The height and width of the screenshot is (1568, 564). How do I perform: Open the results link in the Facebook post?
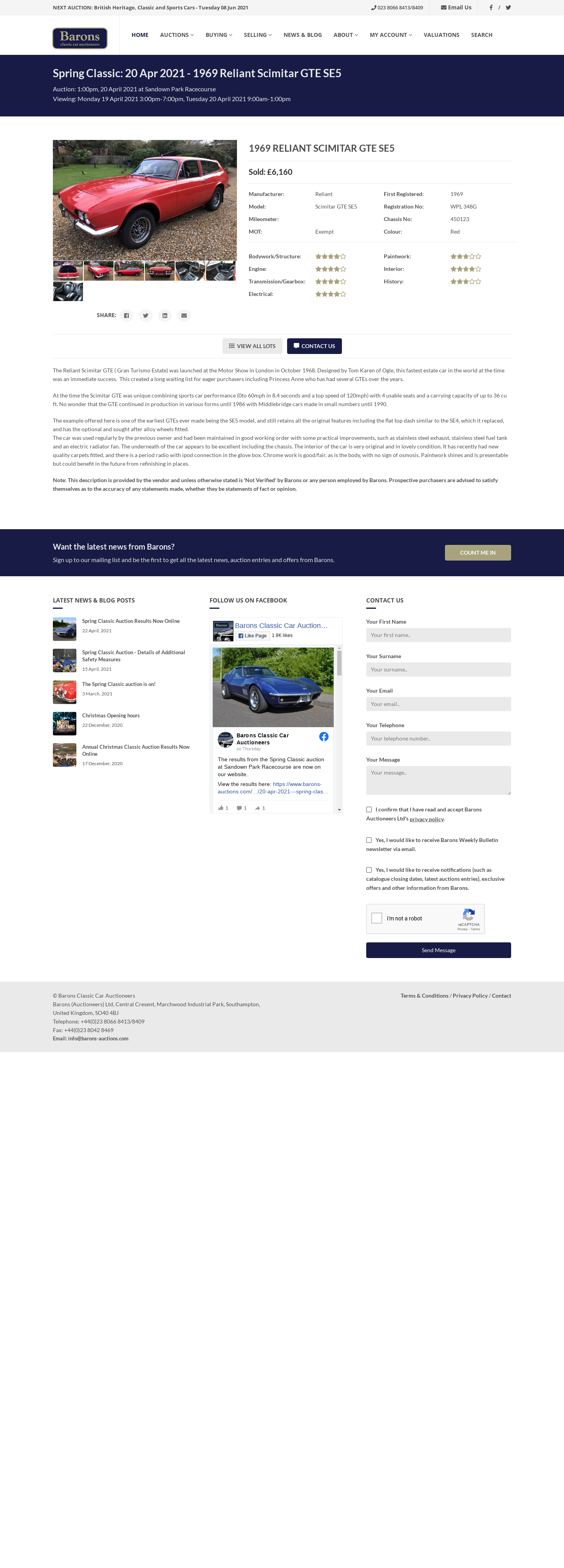[x=273, y=788]
